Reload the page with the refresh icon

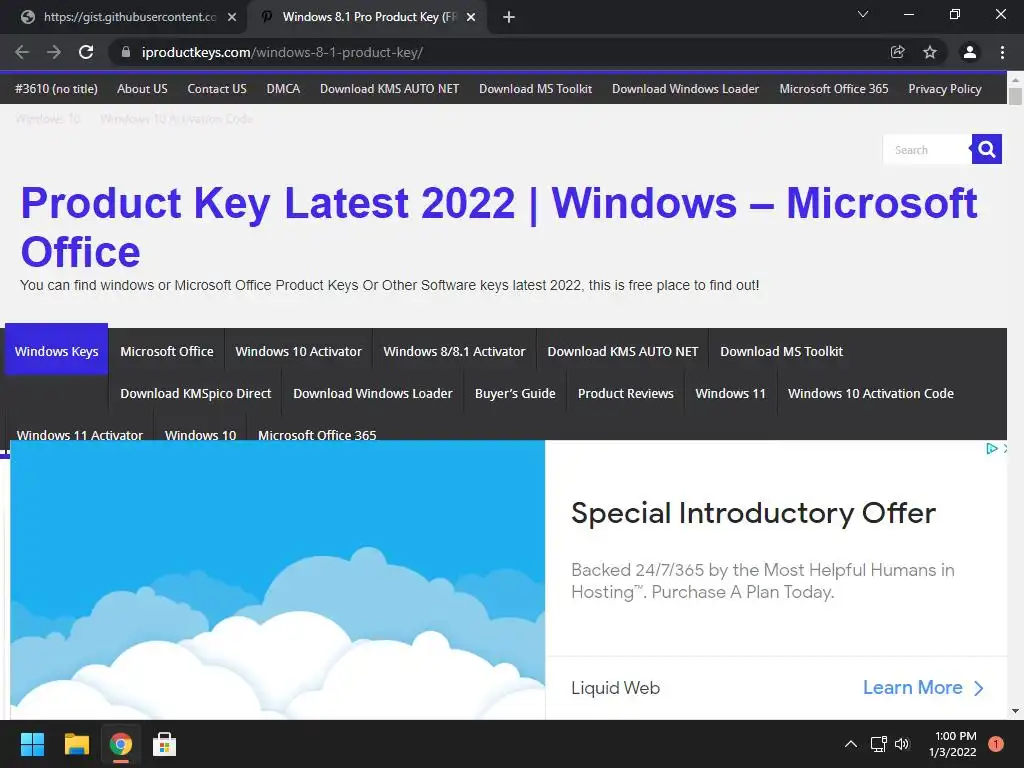coord(86,52)
